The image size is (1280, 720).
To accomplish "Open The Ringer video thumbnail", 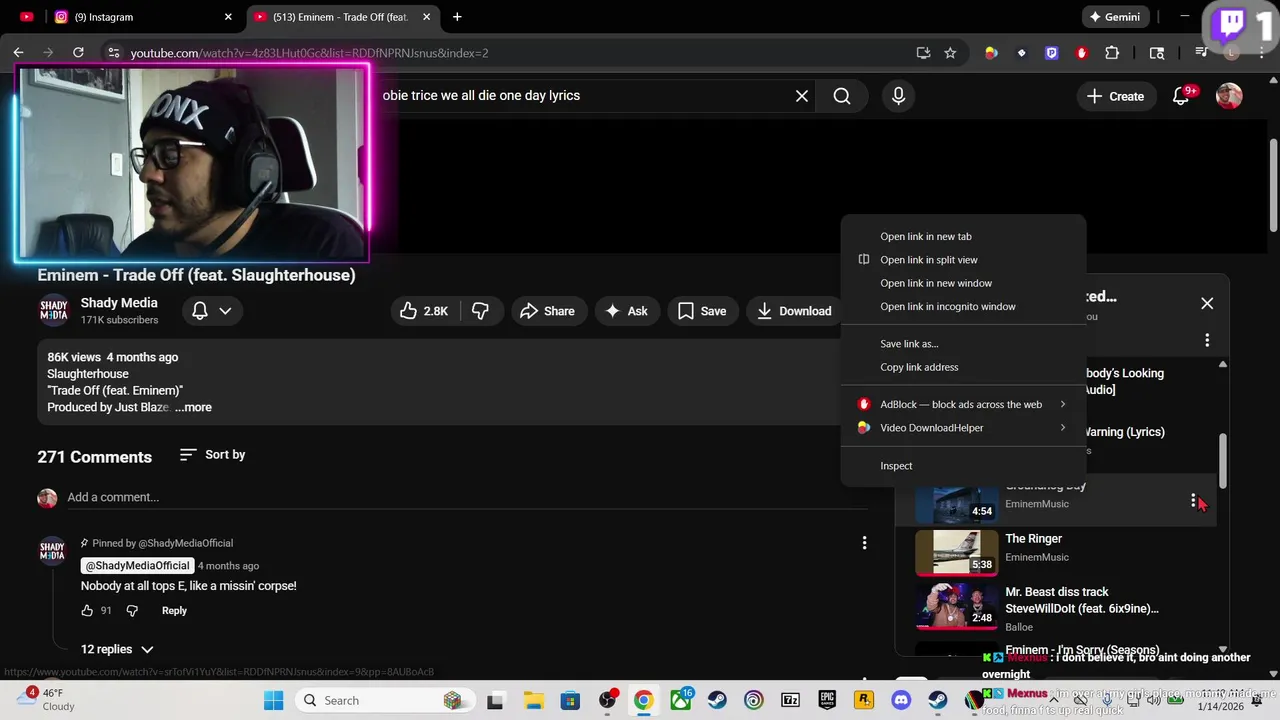I will (x=957, y=552).
